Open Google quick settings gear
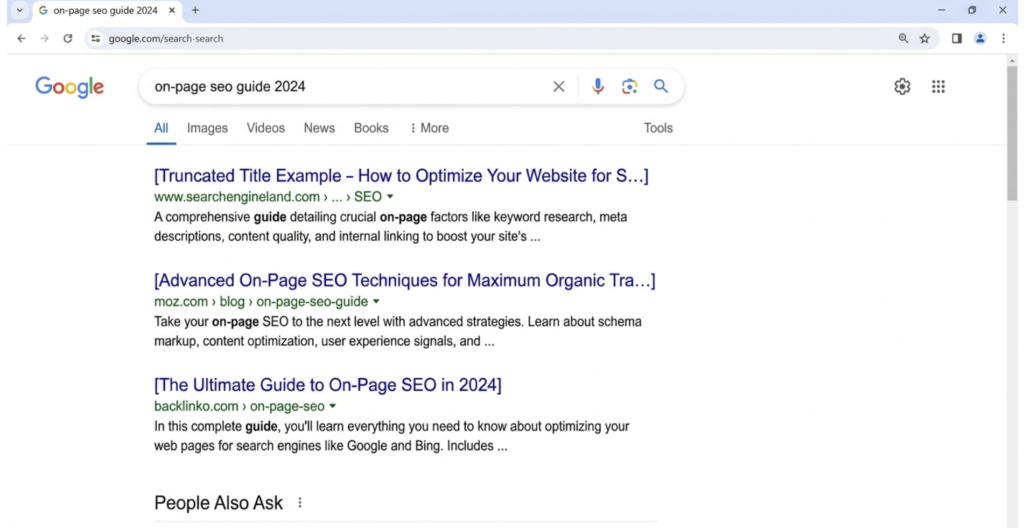 pos(902,86)
